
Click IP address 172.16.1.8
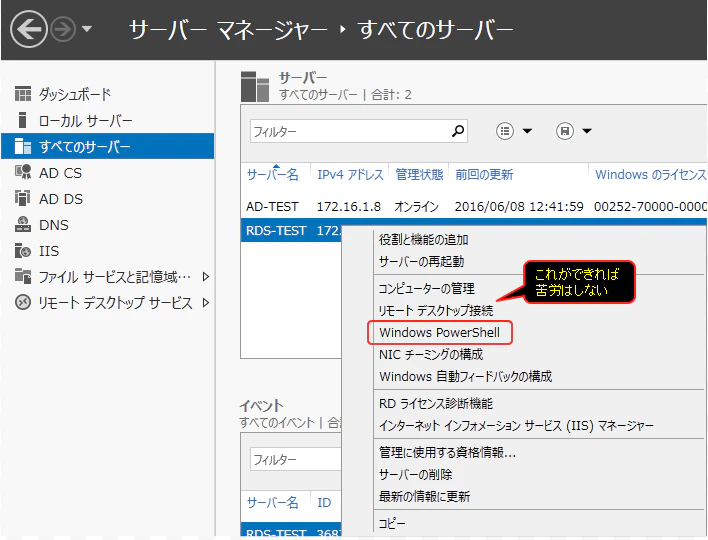pyautogui.click(x=349, y=207)
